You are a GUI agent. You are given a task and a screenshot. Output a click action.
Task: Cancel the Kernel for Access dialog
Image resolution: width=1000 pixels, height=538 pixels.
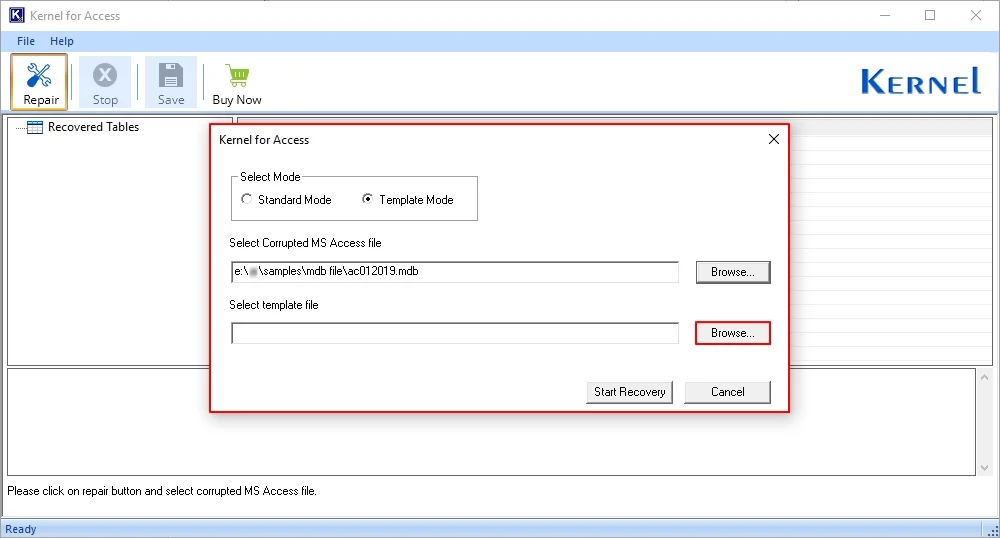coord(727,392)
